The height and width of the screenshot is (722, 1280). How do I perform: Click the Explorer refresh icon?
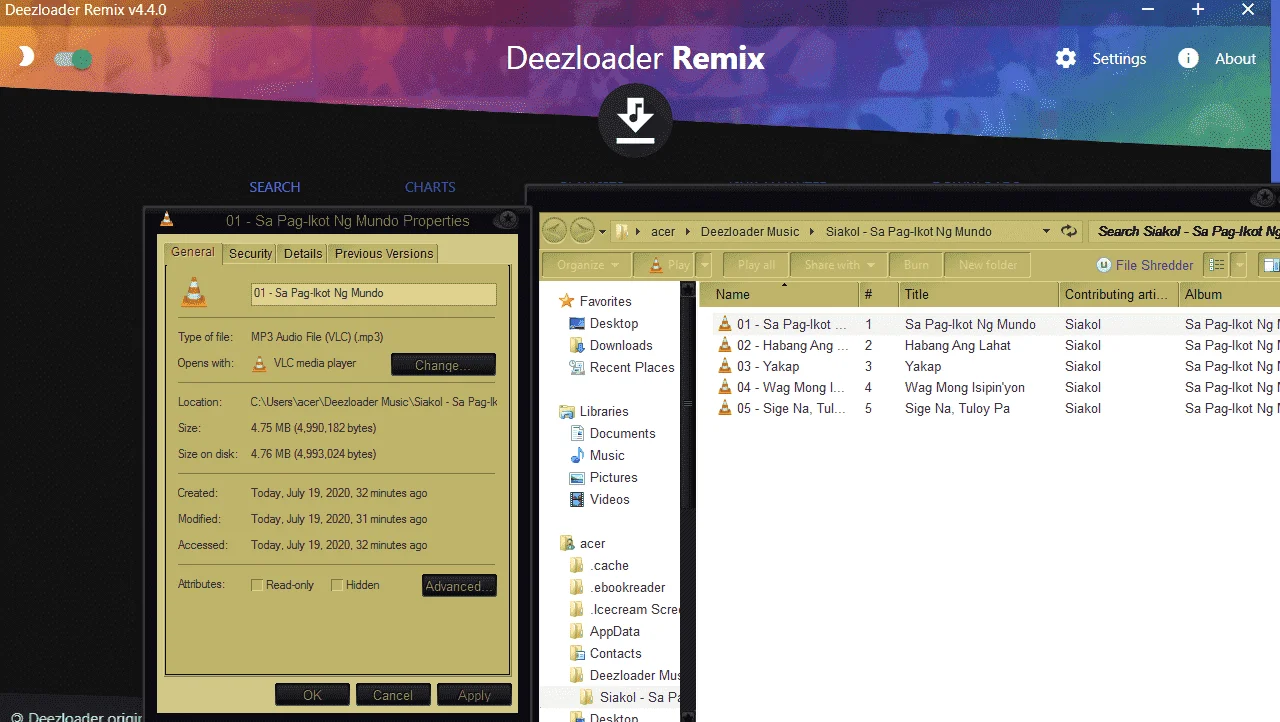pos(1069,231)
